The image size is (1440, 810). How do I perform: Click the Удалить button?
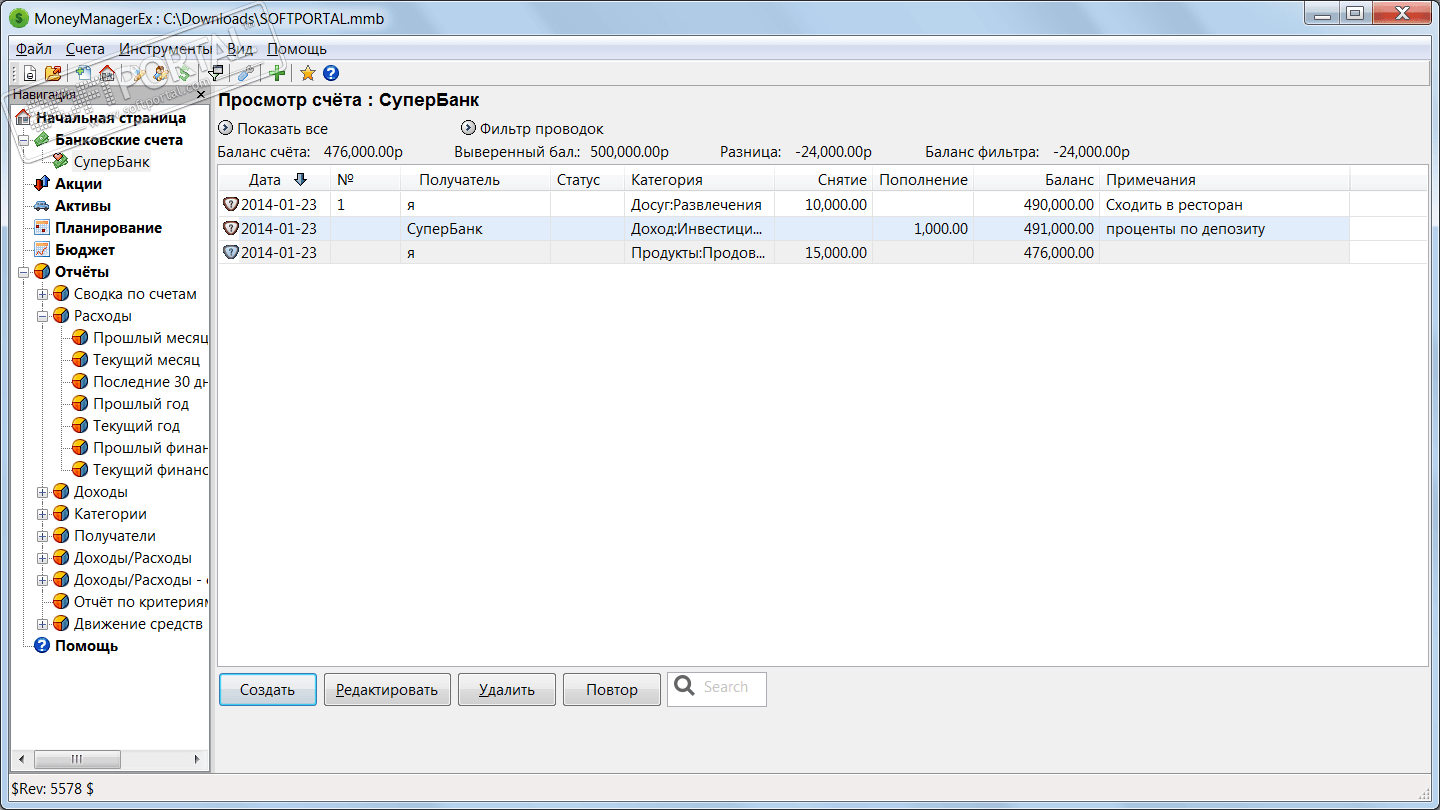coord(507,690)
